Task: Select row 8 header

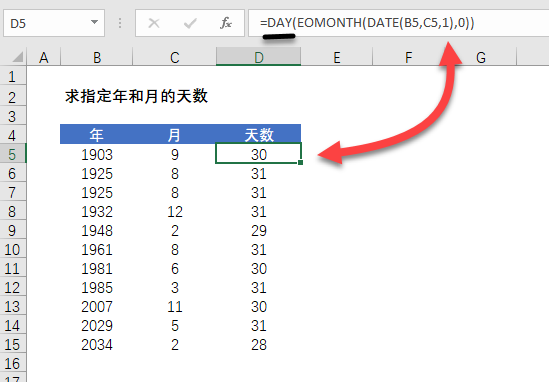Action: coord(12,211)
